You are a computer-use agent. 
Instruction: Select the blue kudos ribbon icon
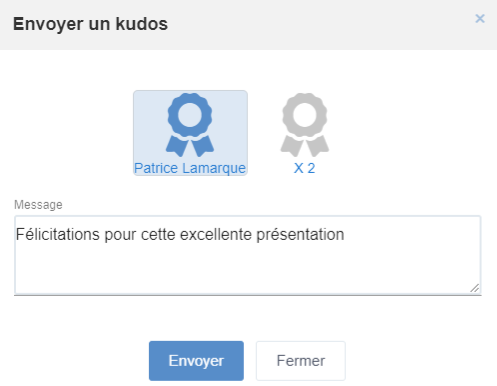point(190,125)
